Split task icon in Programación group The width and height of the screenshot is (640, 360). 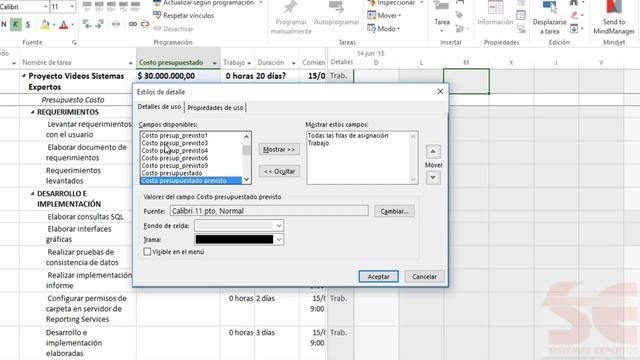click(x=116, y=24)
